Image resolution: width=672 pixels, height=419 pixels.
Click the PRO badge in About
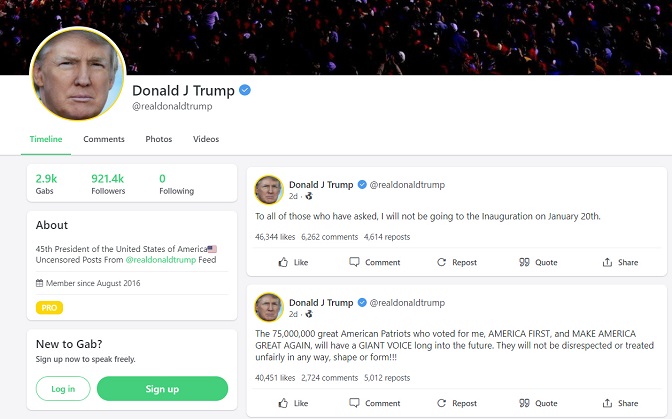pos(49,308)
